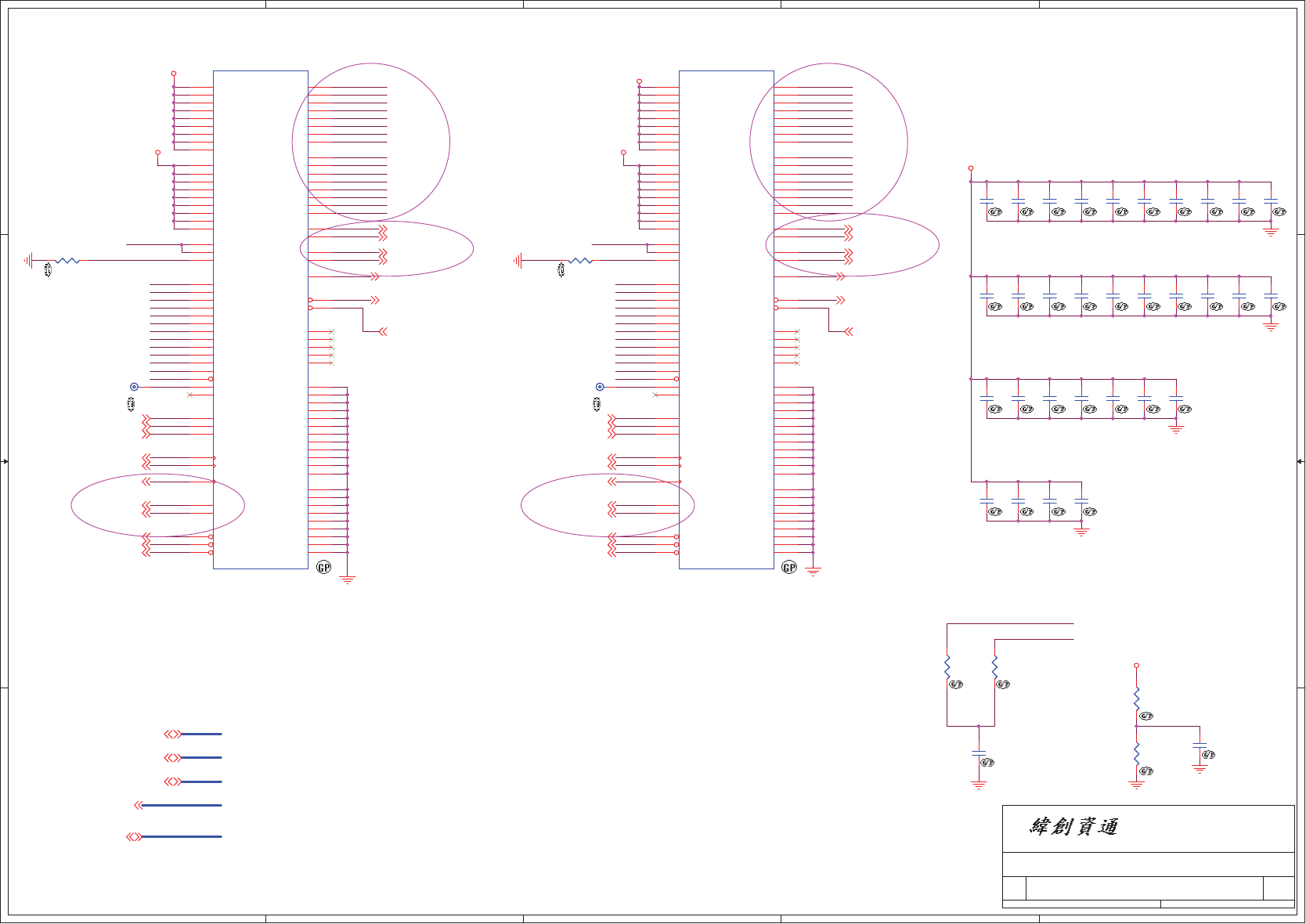Click the blue test point beside the left IC
1306x924 pixels.
click(134, 387)
